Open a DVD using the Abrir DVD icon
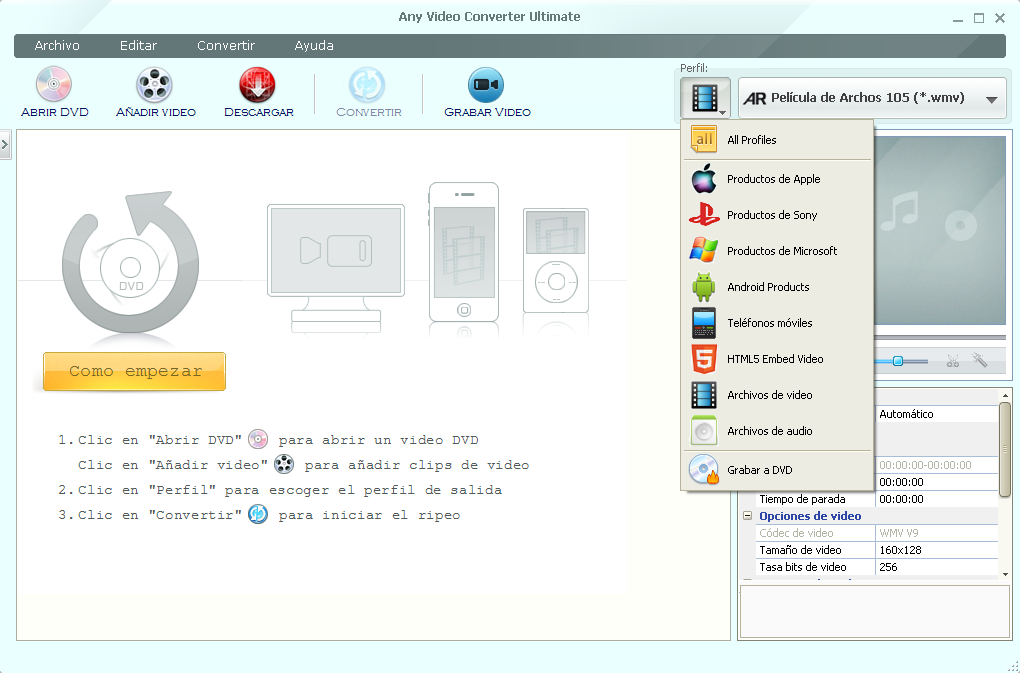 click(x=55, y=91)
